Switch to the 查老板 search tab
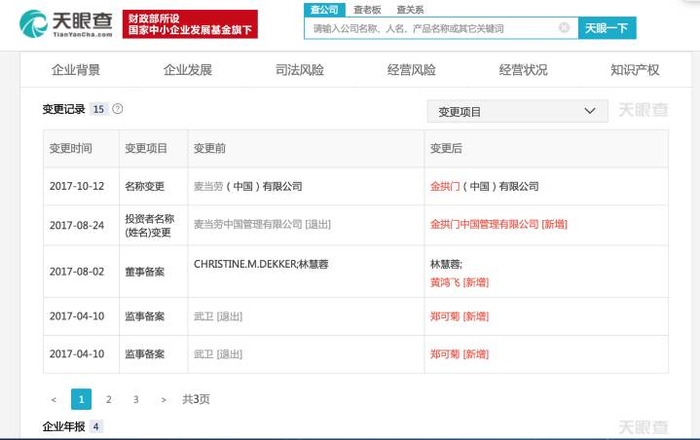This screenshot has height=440, width=700. (367, 10)
